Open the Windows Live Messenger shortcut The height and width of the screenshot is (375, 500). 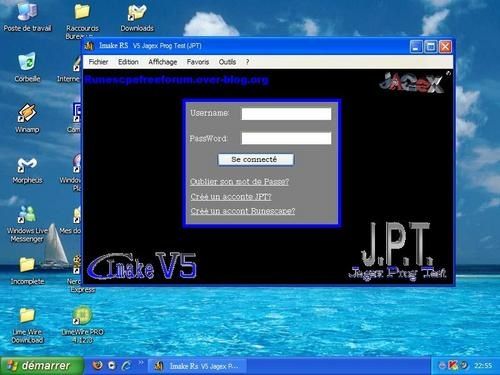tap(27, 224)
